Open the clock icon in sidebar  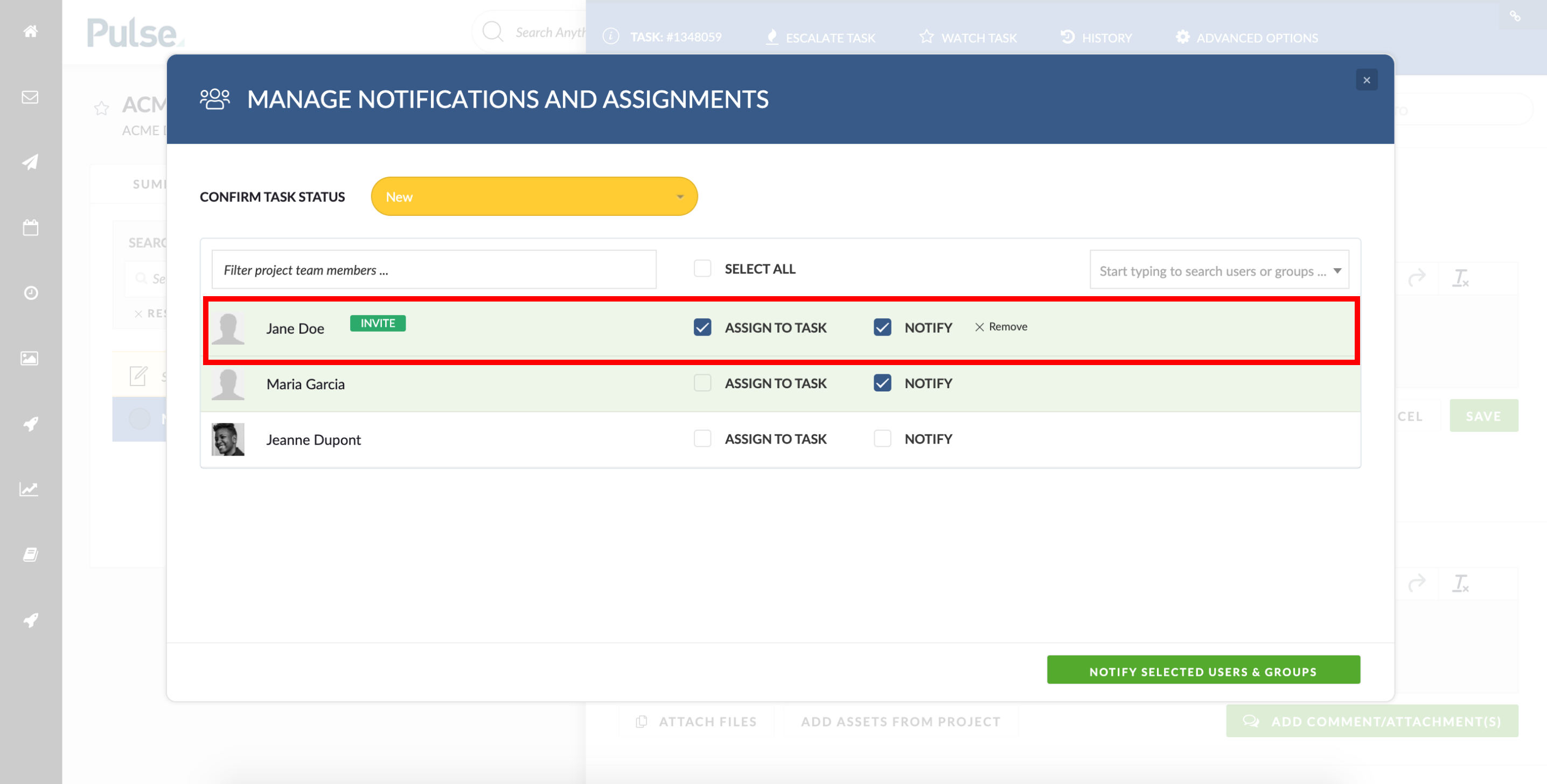pyautogui.click(x=31, y=293)
